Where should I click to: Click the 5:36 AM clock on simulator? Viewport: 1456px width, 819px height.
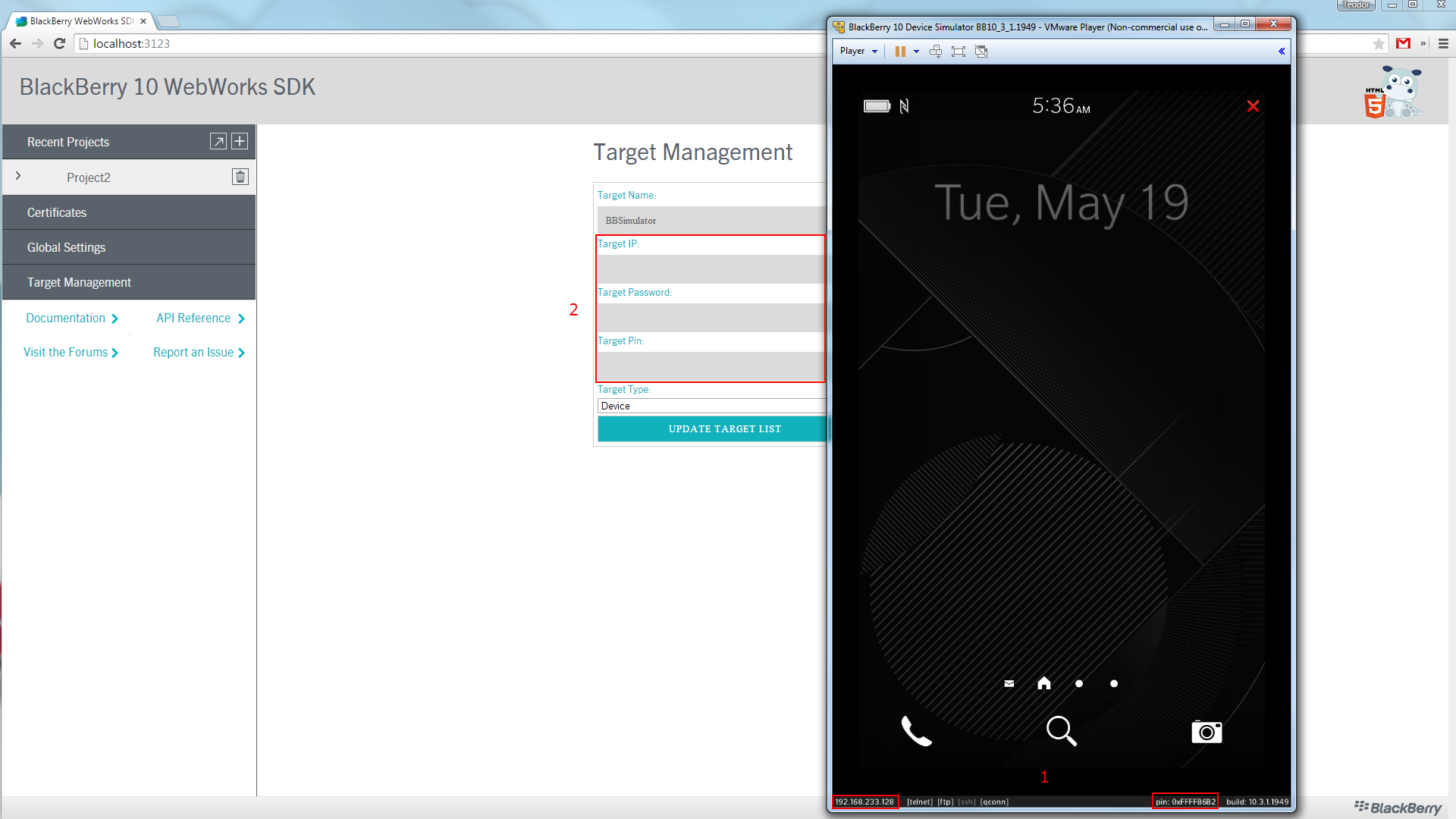pyautogui.click(x=1061, y=106)
